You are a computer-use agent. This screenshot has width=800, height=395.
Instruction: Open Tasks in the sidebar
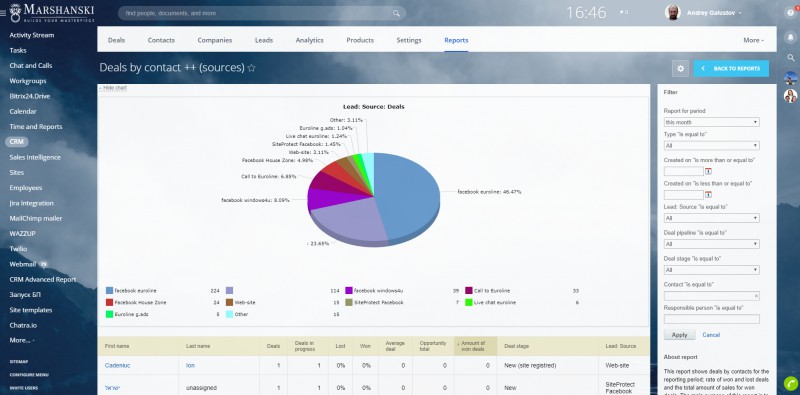[x=18, y=51]
